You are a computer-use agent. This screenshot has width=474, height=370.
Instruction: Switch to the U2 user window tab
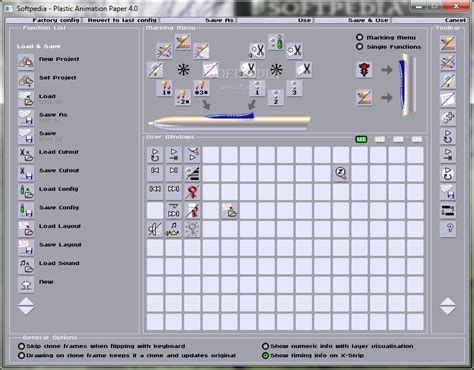tap(380, 139)
